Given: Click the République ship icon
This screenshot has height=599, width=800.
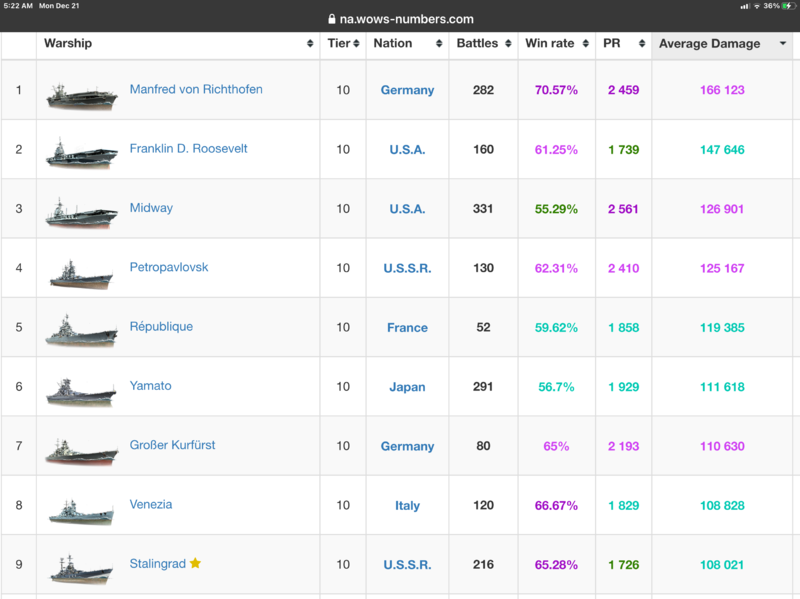Looking at the screenshot, I should click(x=81, y=331).
